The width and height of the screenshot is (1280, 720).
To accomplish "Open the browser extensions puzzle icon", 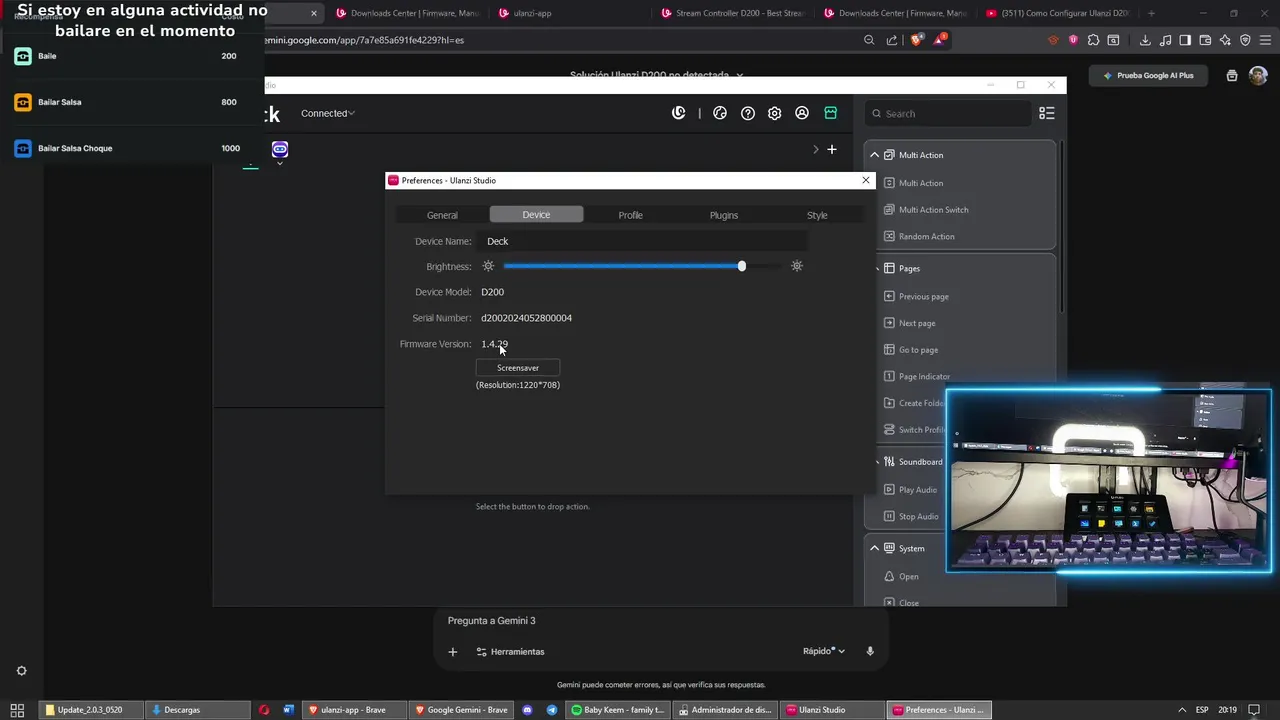I will 1093,40.
